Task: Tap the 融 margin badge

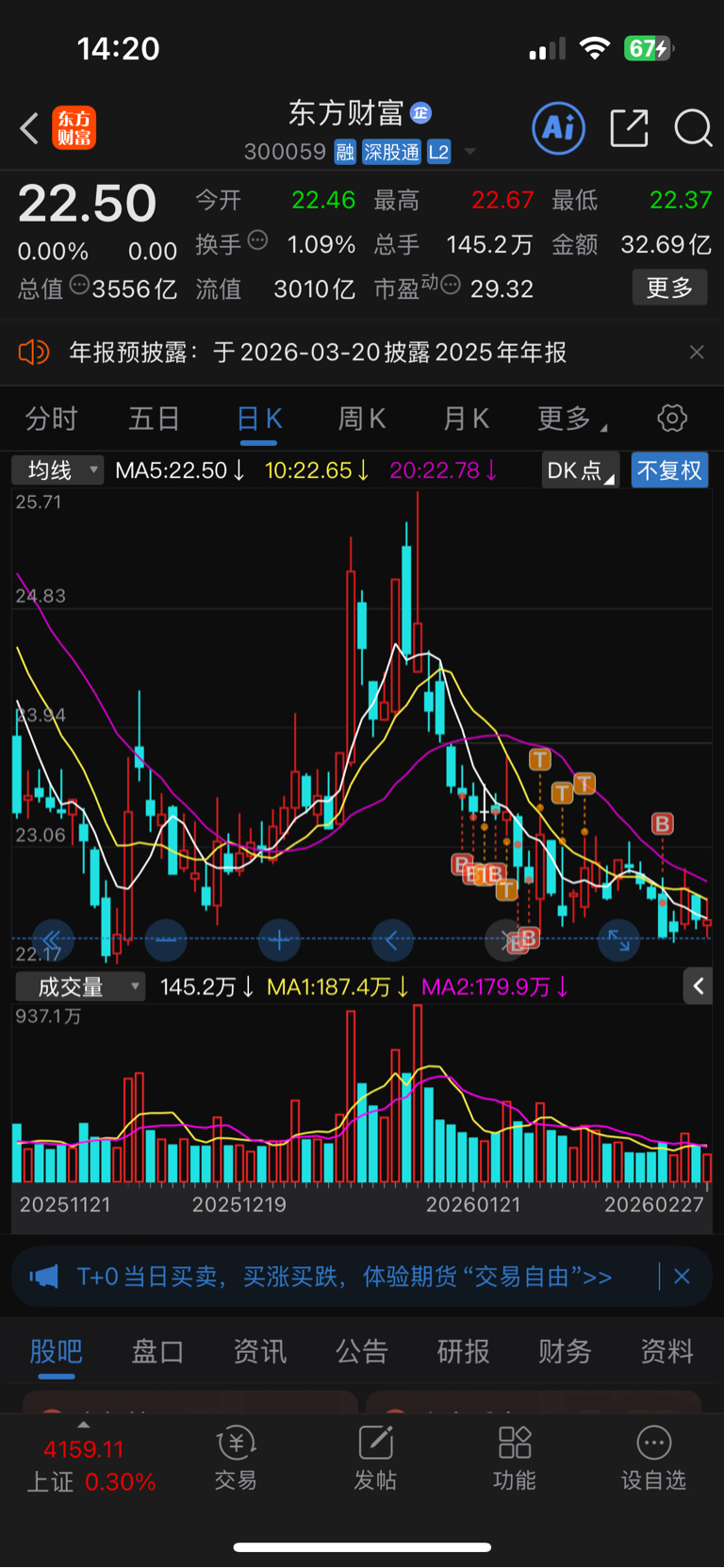Action: coord(345,152)
